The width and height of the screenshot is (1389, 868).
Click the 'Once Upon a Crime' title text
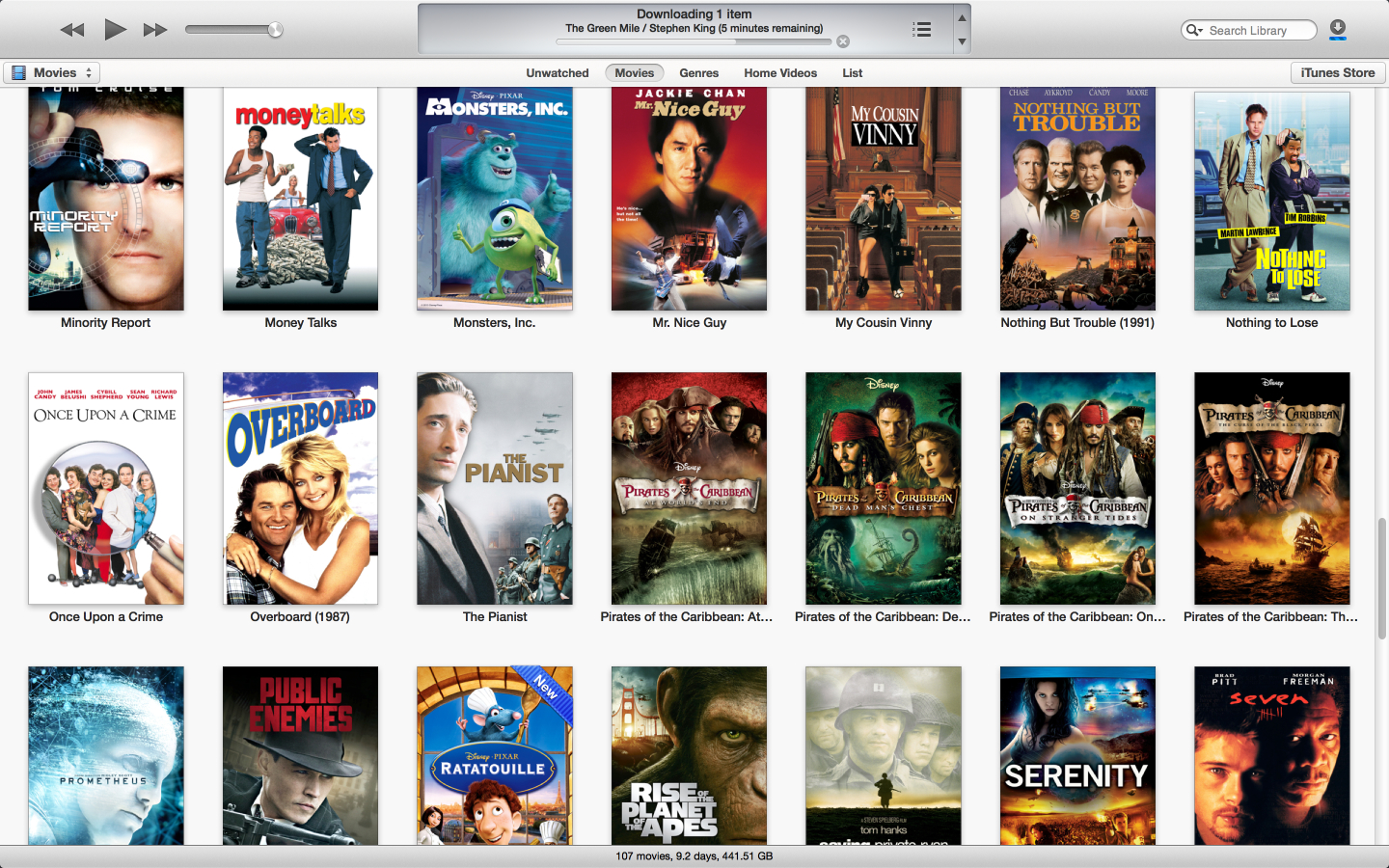106,617
